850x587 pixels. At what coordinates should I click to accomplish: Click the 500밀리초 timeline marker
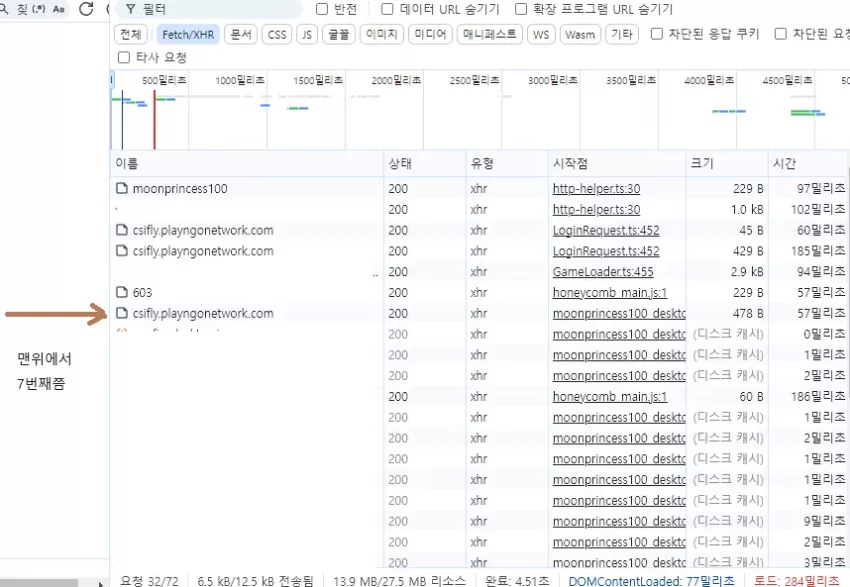(x=164, y=80)
